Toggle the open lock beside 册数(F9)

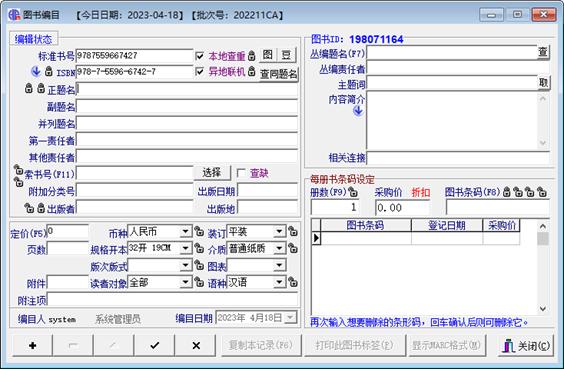tap(353, 192)
